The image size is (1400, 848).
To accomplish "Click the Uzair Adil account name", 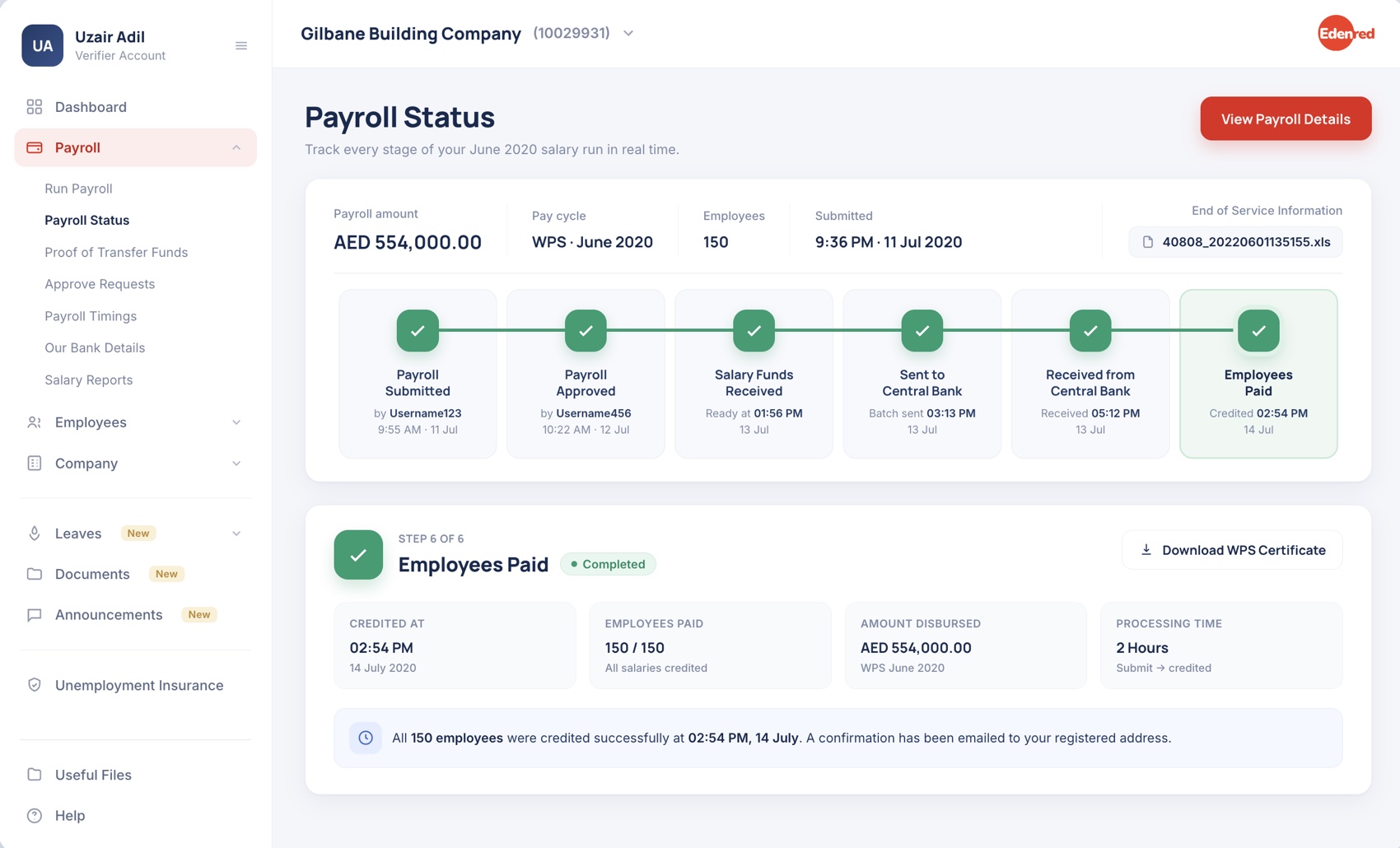I will point(110,37).
